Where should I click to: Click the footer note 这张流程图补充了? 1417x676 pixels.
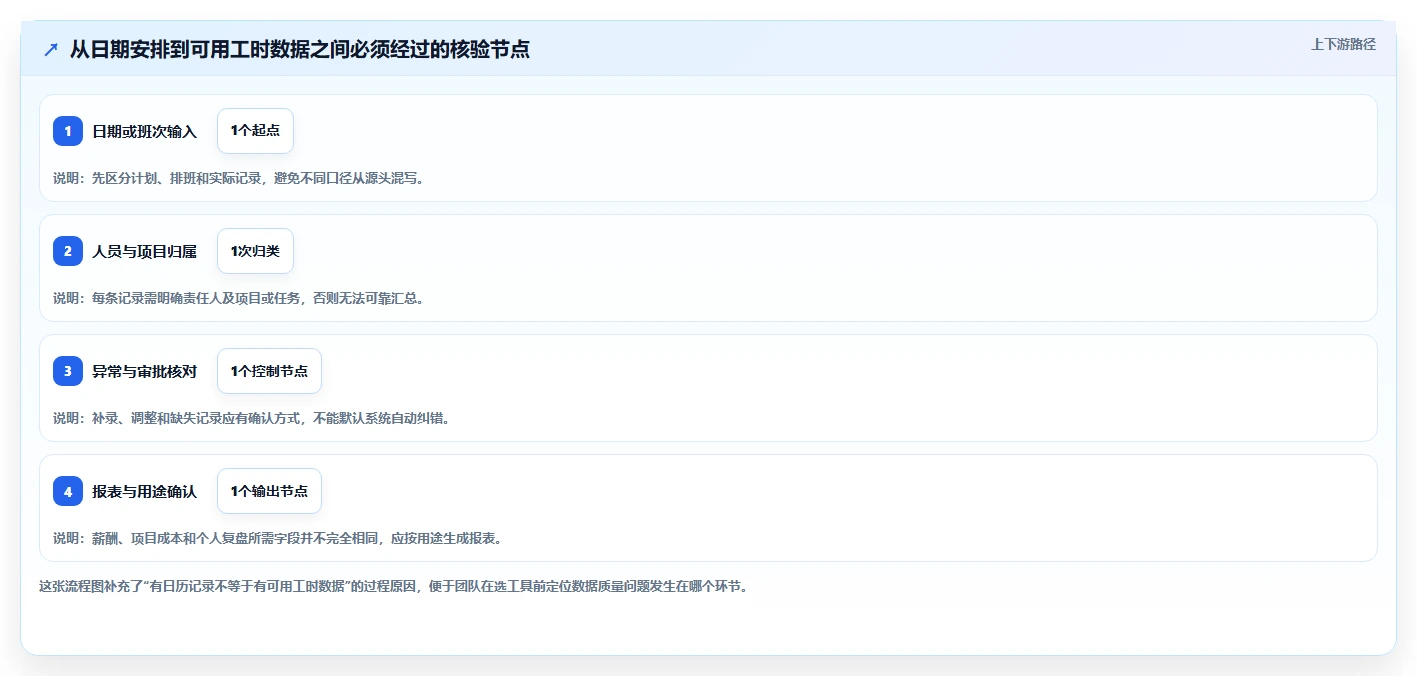(x=393, y=587)
